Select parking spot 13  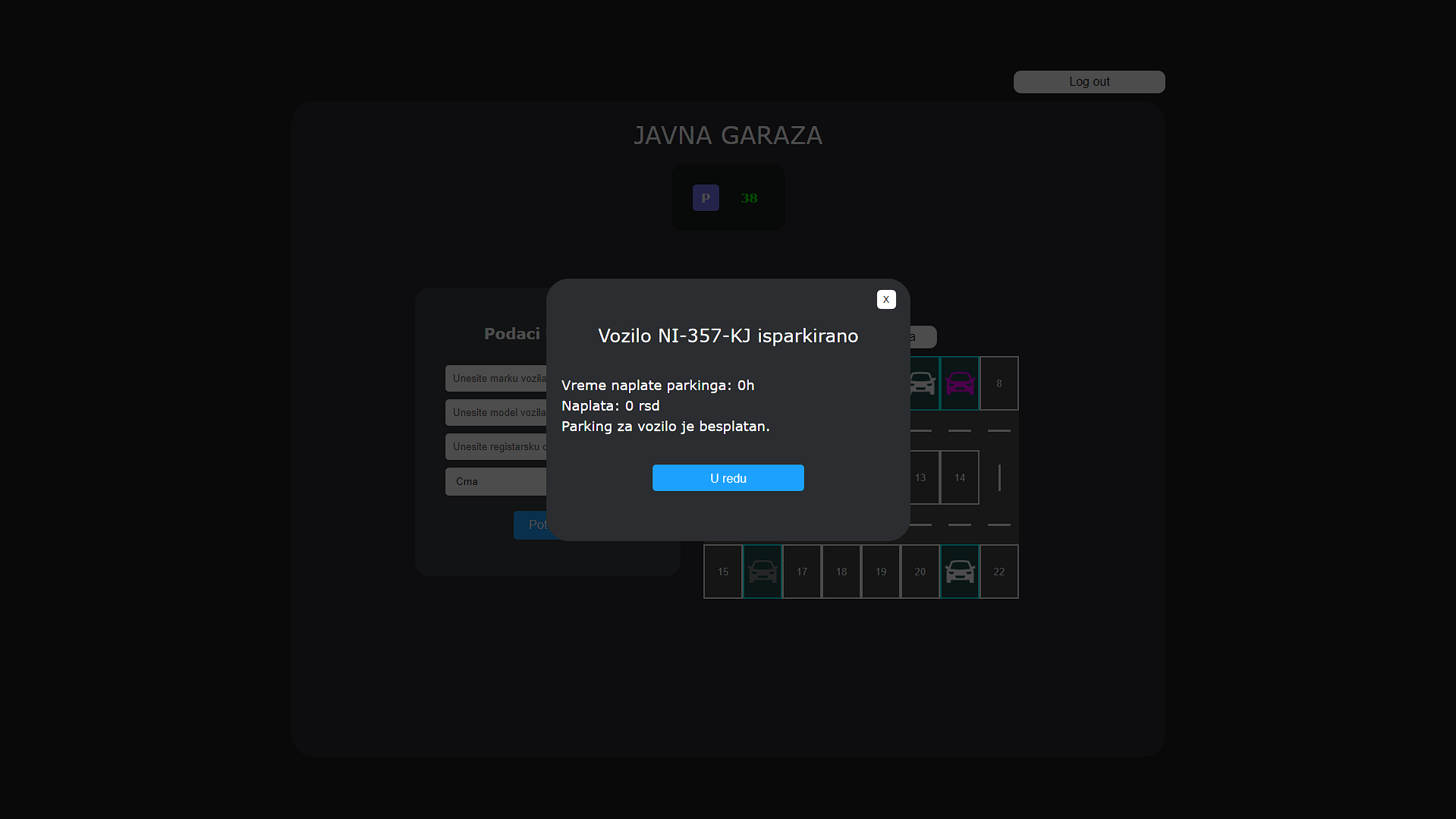click(x=920, y=477)
